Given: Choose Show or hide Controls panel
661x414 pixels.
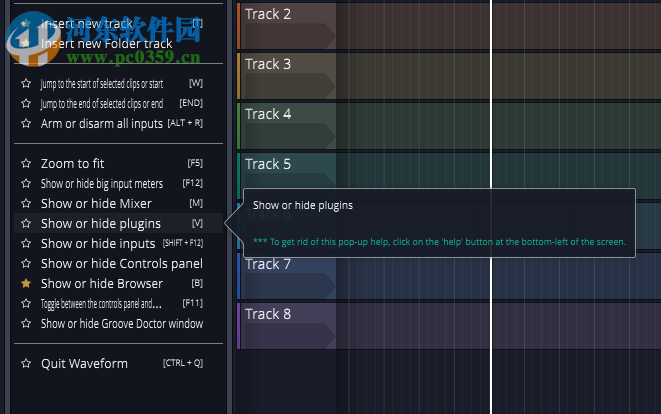Looking at the screenshot, I should (x=118, y=263).
